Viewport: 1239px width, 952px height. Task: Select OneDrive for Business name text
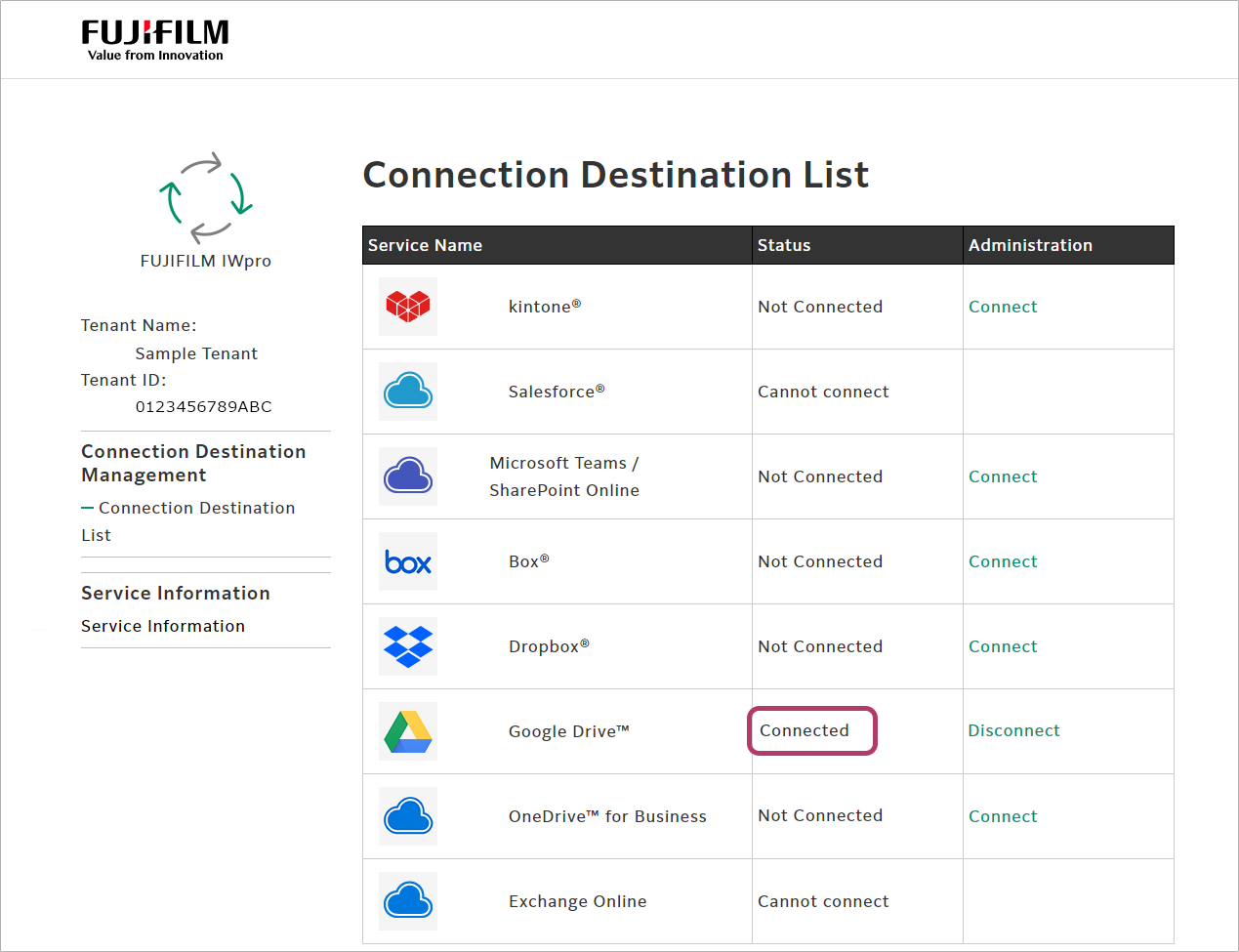(607, 816)
